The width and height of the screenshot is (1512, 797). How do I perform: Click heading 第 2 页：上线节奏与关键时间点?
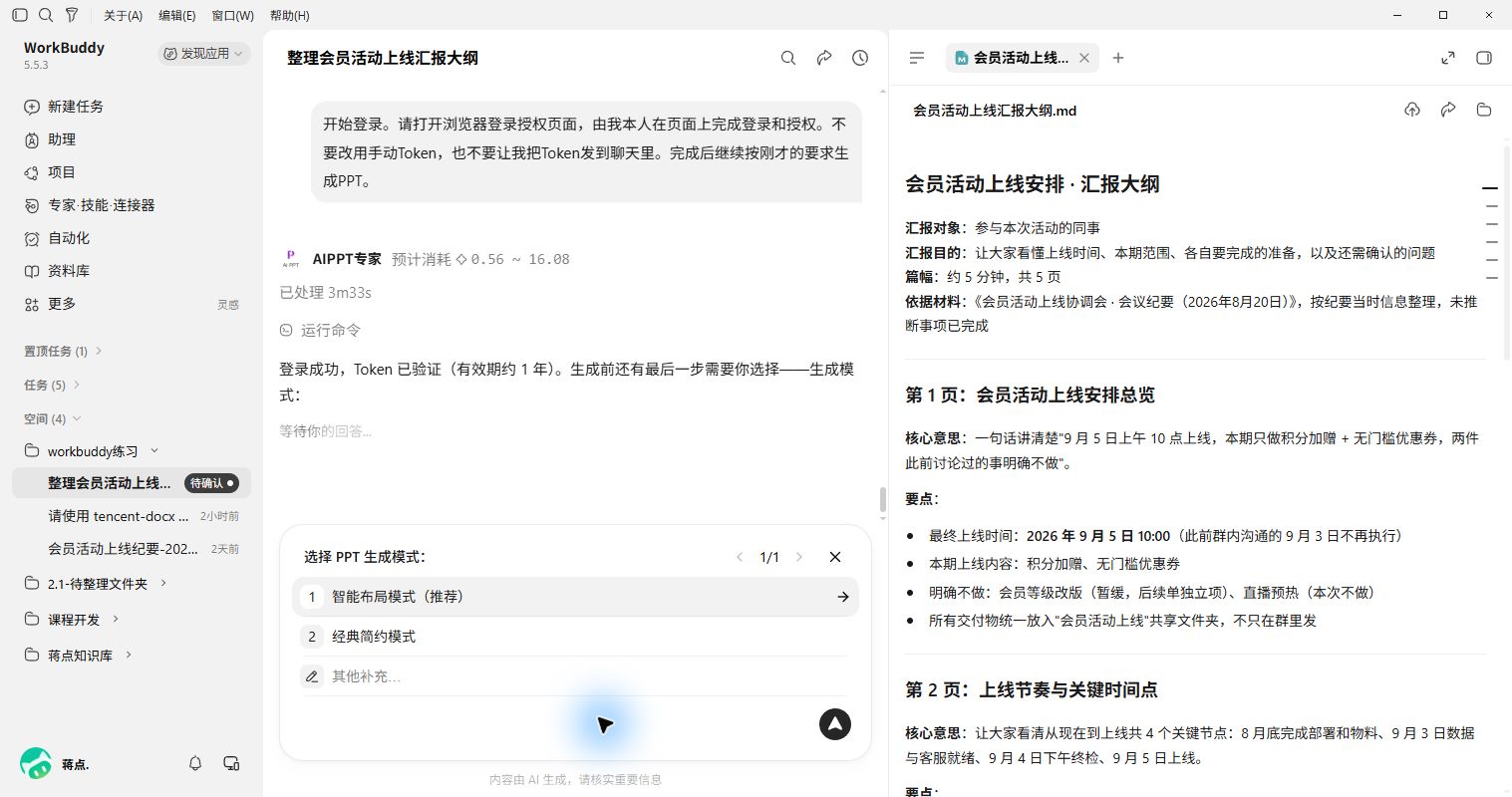pyautogui.click(x=1031, y=689)
